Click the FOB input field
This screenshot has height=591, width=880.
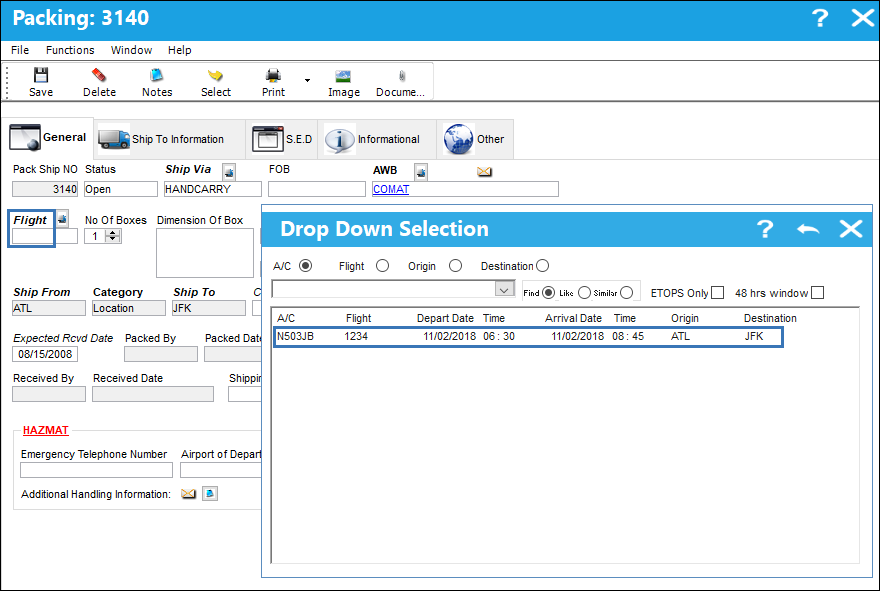tap(317, 189)
